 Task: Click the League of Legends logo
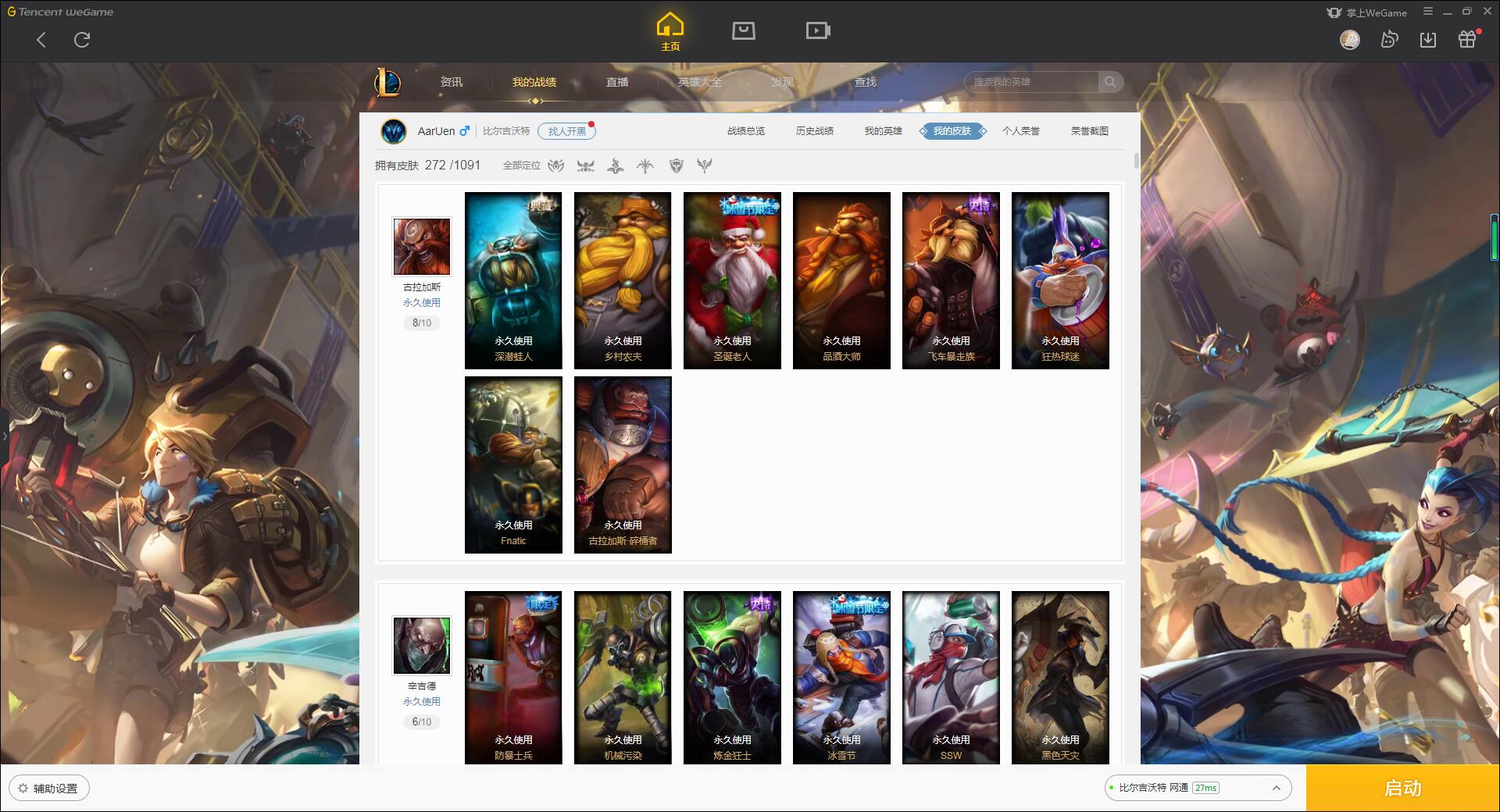tap(388, 82)
